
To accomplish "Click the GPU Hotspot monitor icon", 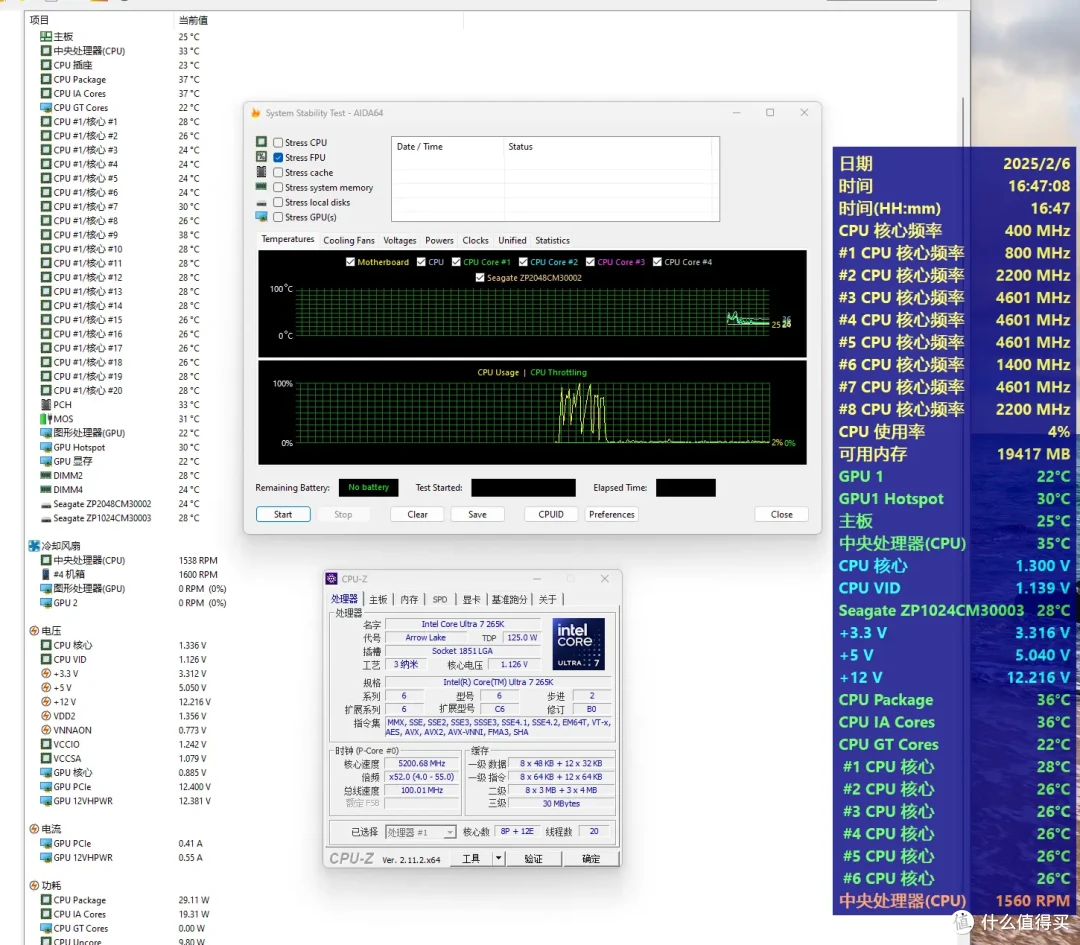I will 45,447.
